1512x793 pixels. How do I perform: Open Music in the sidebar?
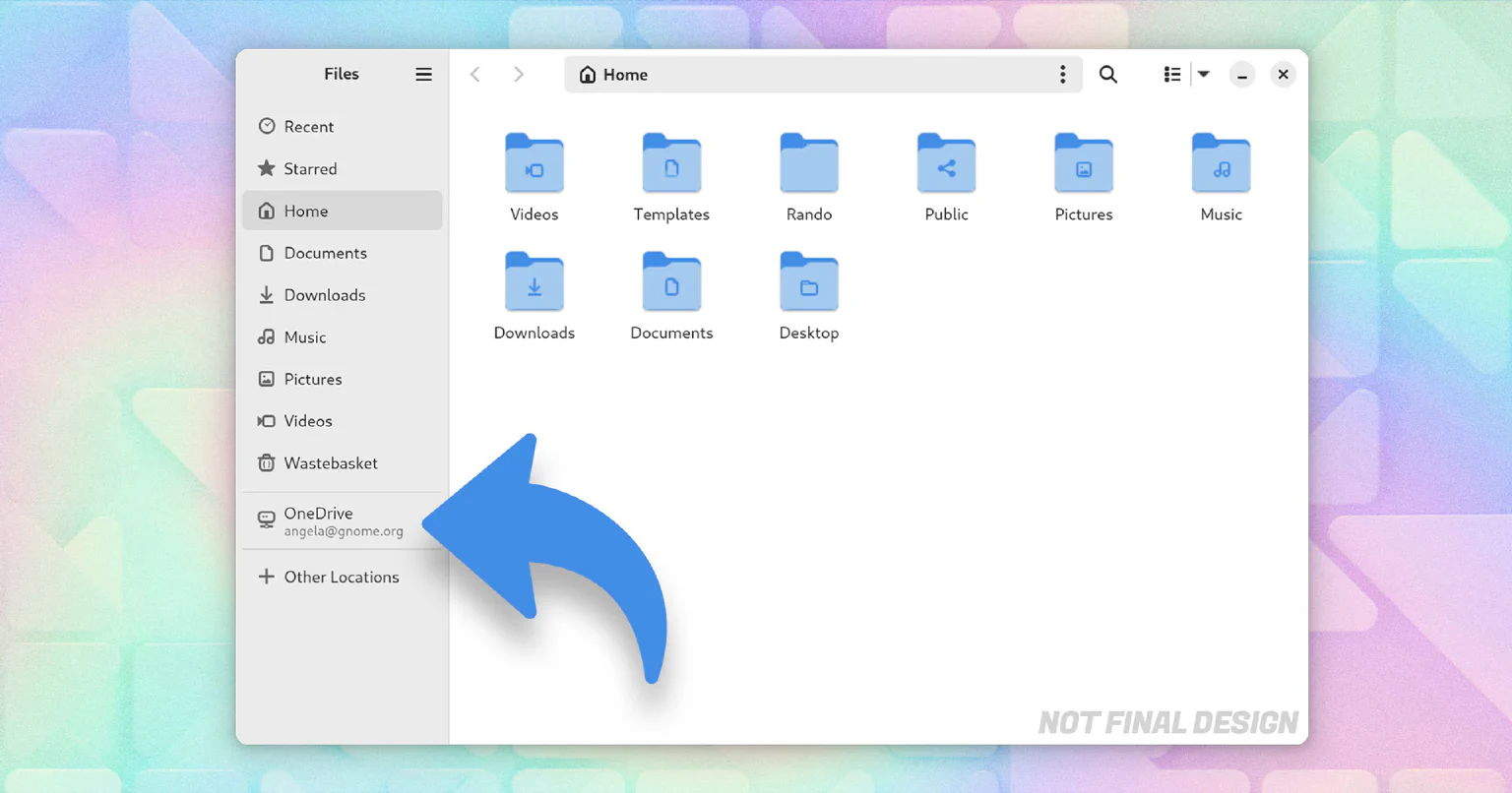(343, 337)
